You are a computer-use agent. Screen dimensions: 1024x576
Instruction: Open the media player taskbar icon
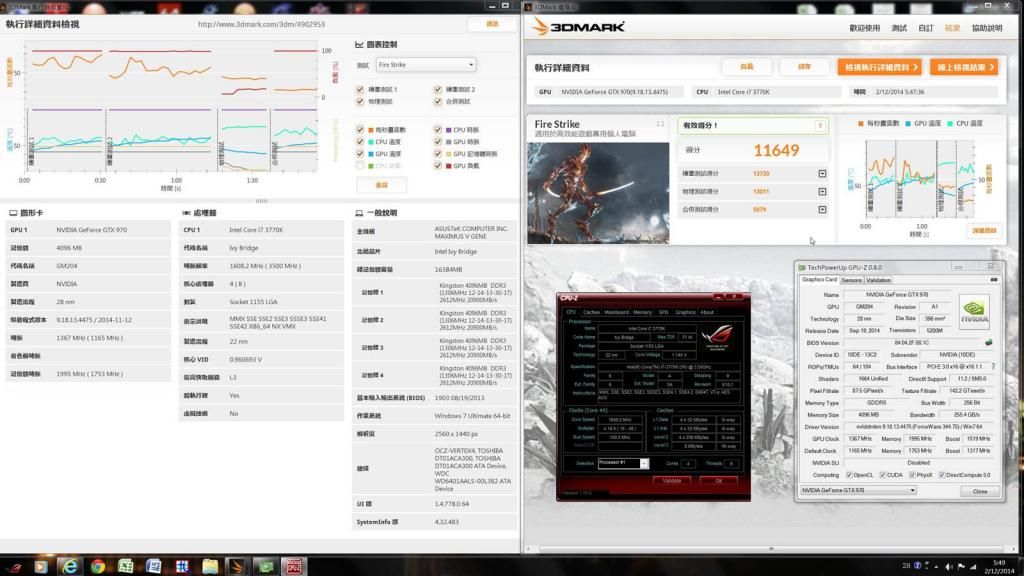click(x=40, y=566)
